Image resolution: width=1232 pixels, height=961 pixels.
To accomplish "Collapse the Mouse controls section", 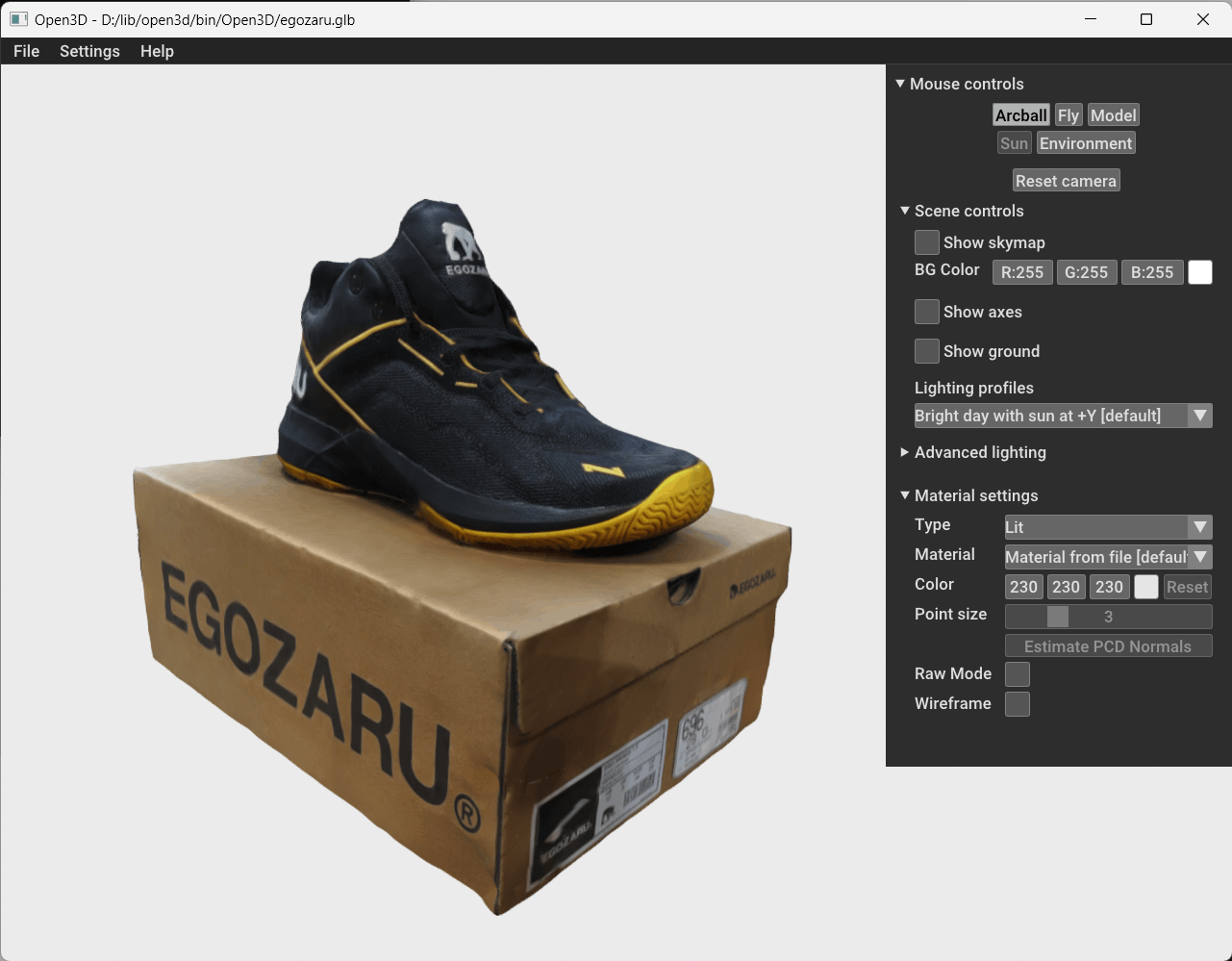I will pos(900,84).
